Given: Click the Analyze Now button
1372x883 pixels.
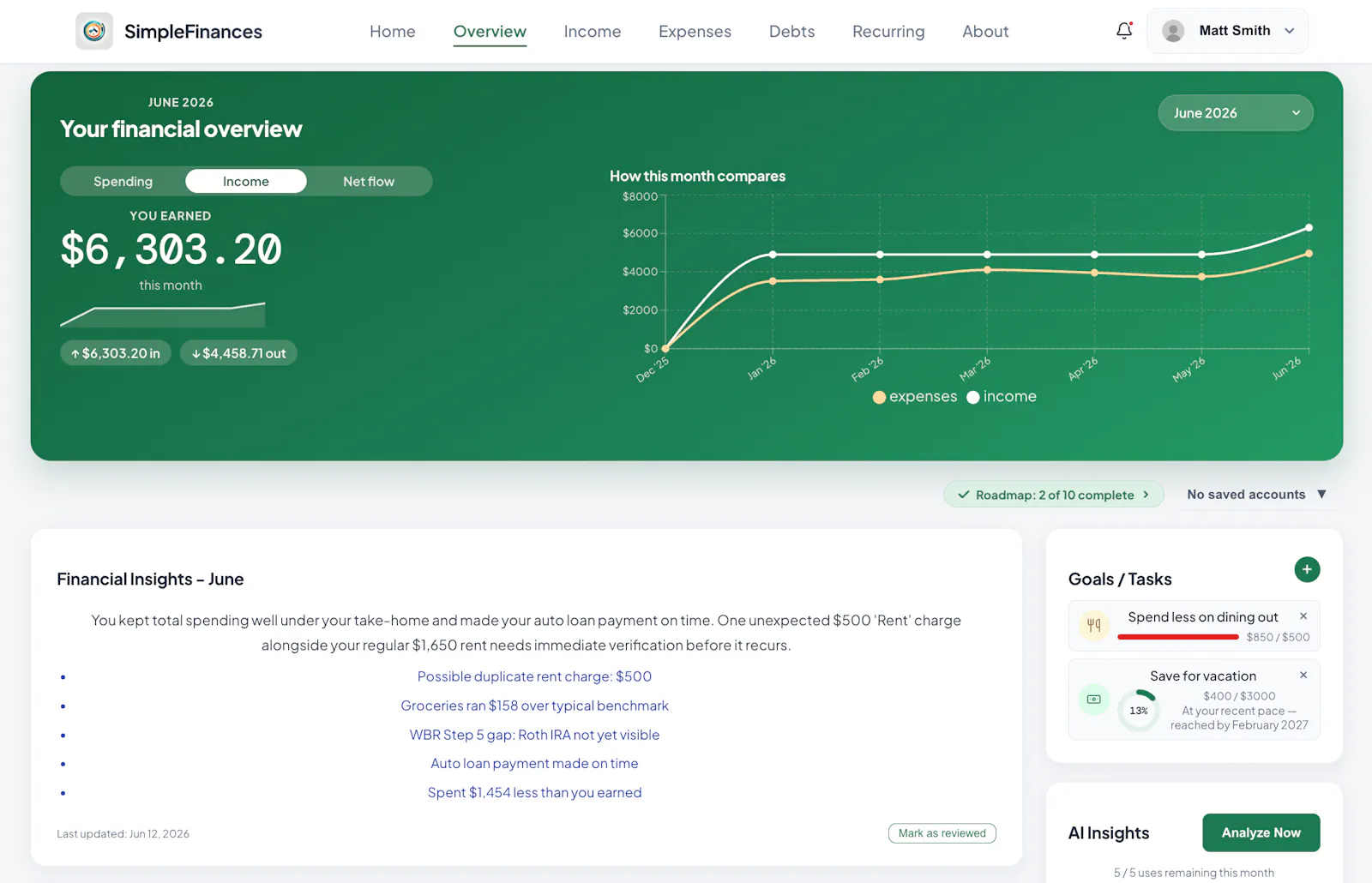Looking at the screenshot, I should tap(1261, 832).
